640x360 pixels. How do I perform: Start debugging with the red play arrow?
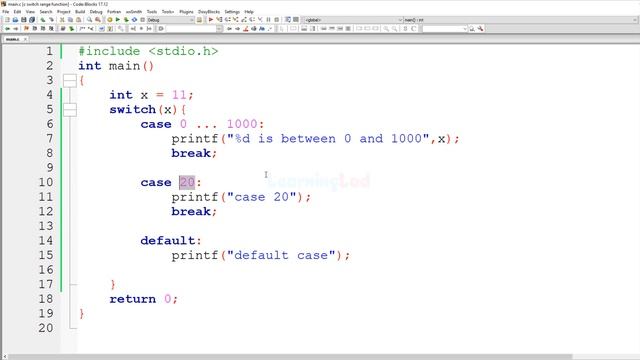point(211,20)
